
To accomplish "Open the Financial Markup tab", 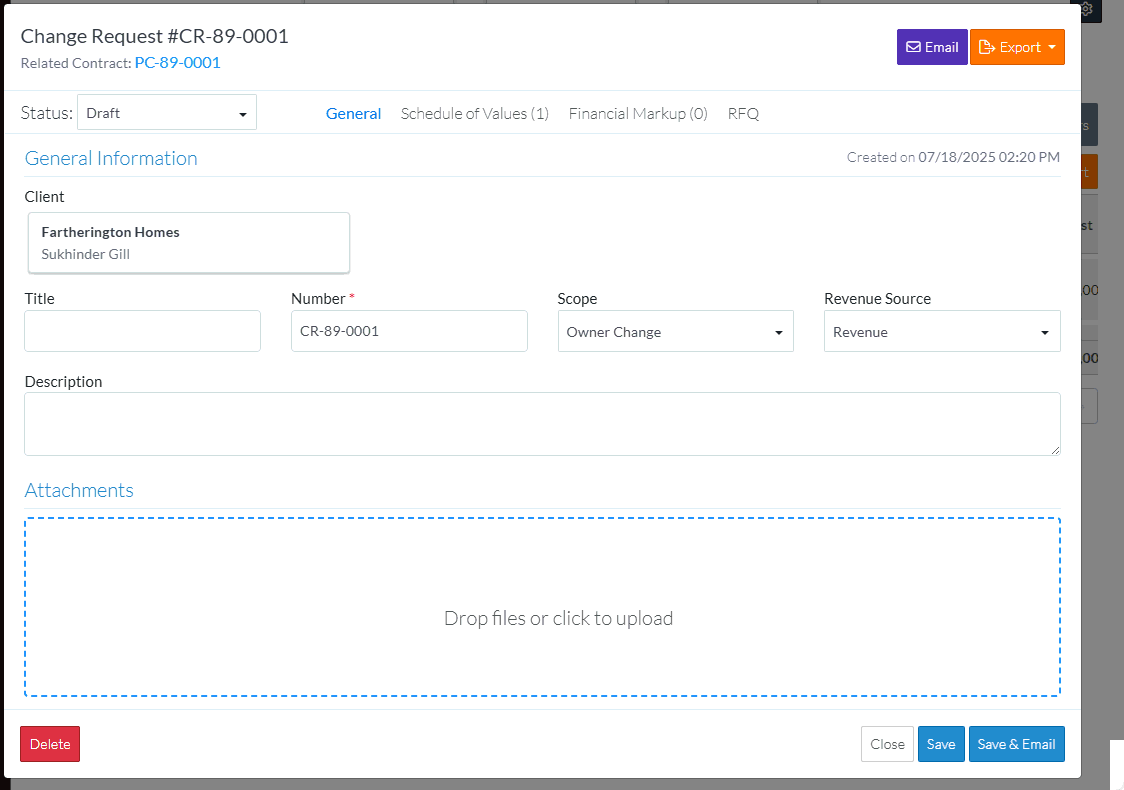I will pos(638,113).
